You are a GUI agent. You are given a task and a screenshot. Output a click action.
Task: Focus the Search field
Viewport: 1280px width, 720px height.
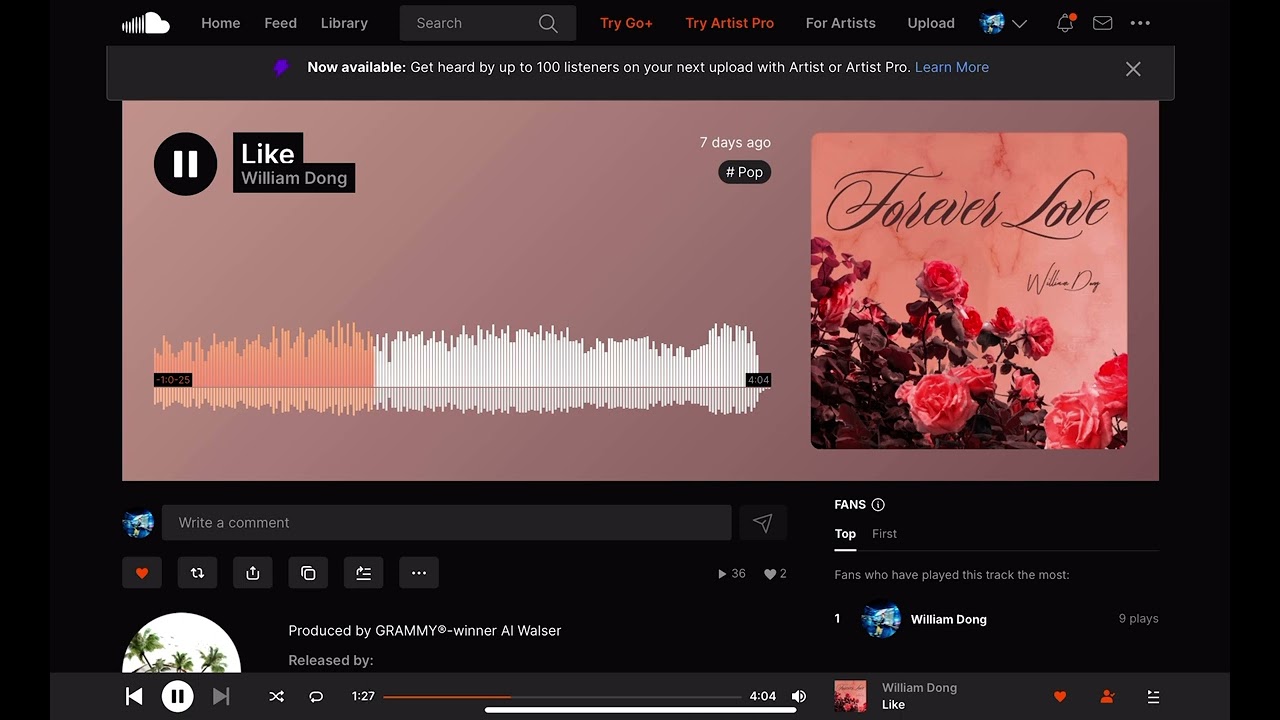(487, 23)
